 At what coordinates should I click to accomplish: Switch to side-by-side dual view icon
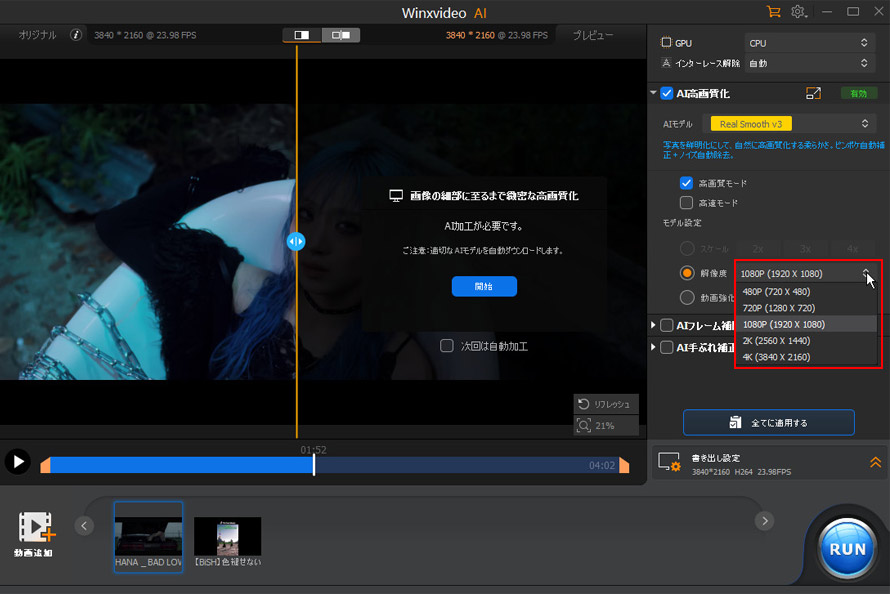coord(341,35)
